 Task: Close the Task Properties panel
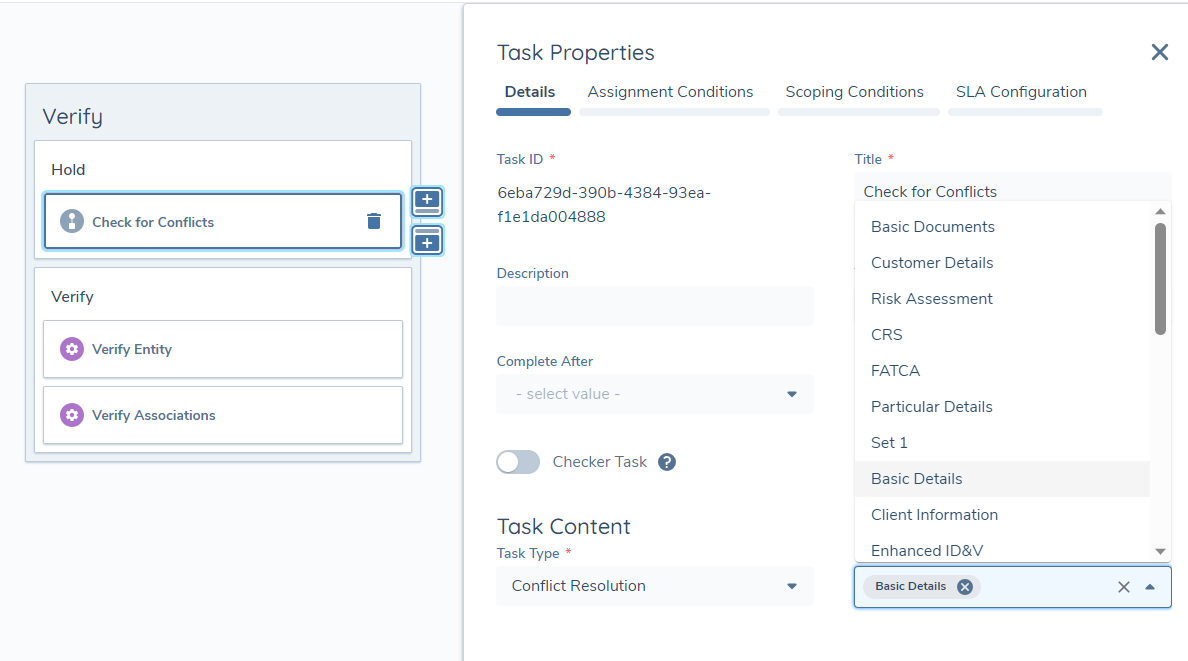pos(1159,52)
